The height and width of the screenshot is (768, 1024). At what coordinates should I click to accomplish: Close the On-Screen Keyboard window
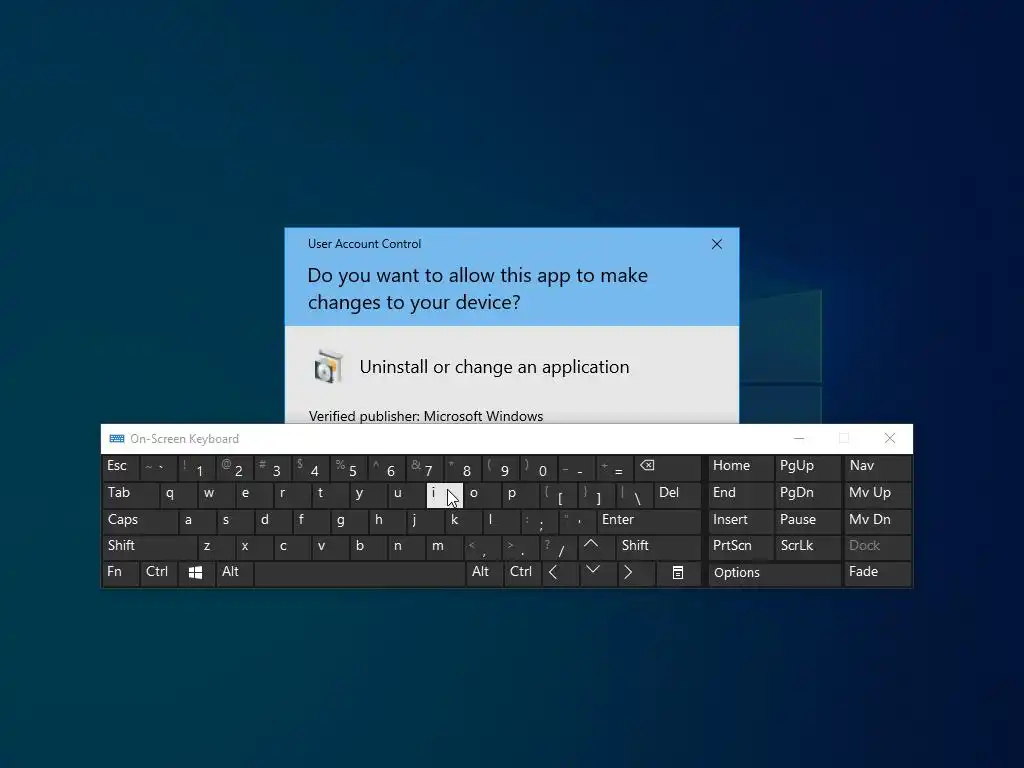(889, 439)
